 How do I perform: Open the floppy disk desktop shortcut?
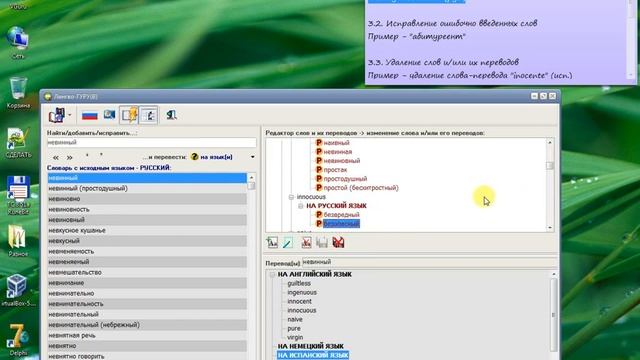tap(18, 195)
